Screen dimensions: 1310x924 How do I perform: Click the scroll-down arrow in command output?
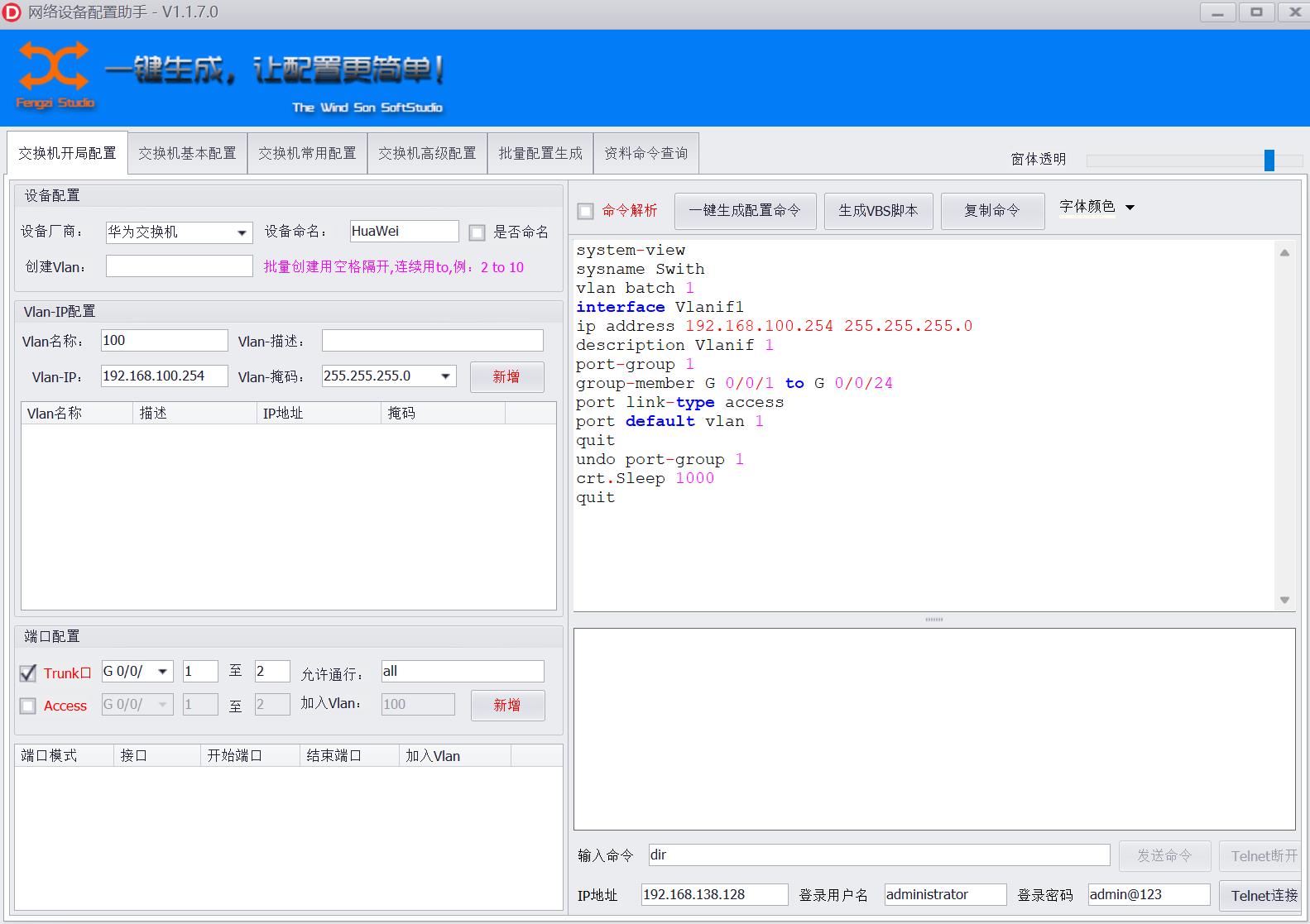1284,600
